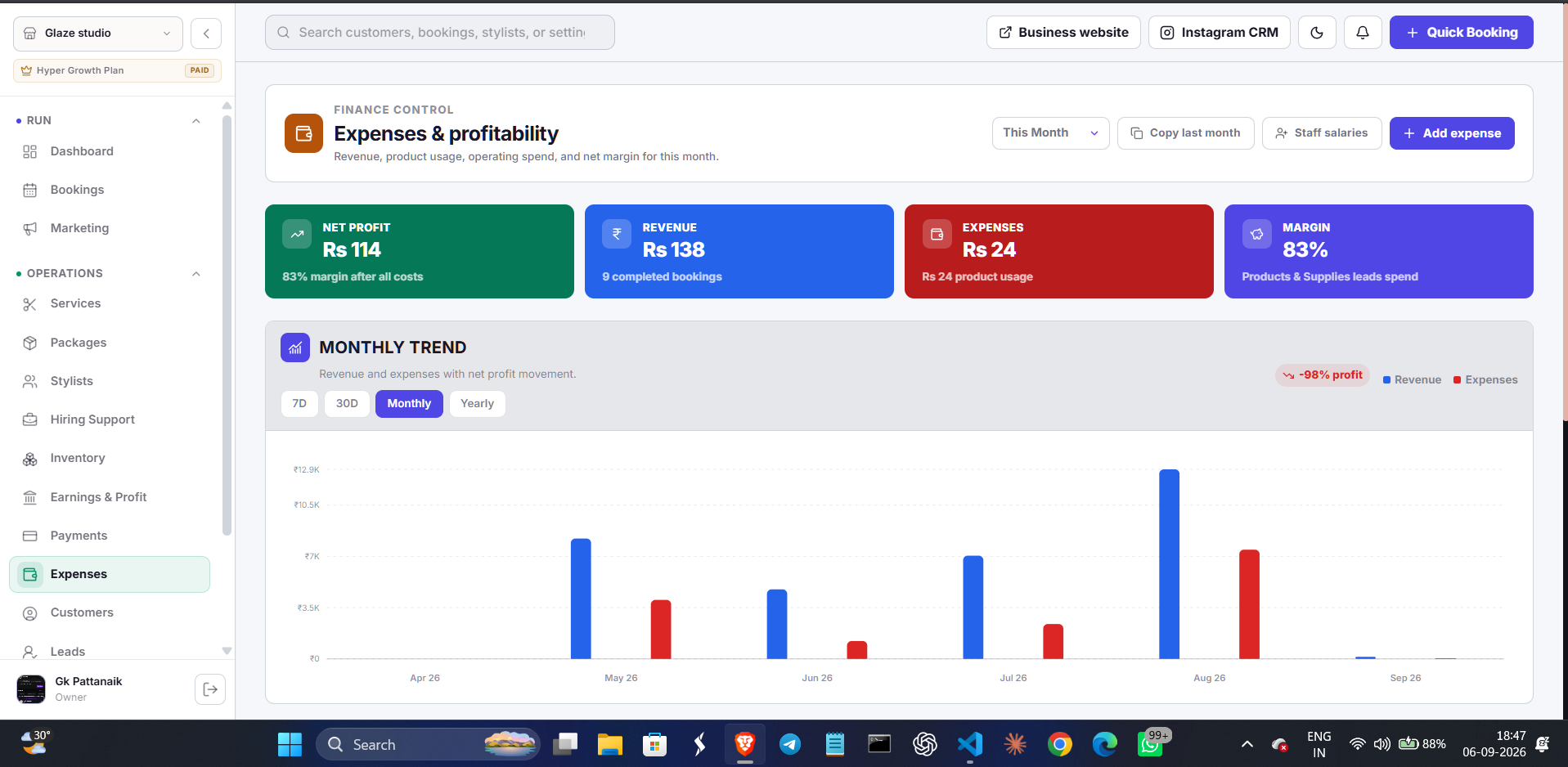
Task: Open Business website link
Action: click(x=1063, y=33)
